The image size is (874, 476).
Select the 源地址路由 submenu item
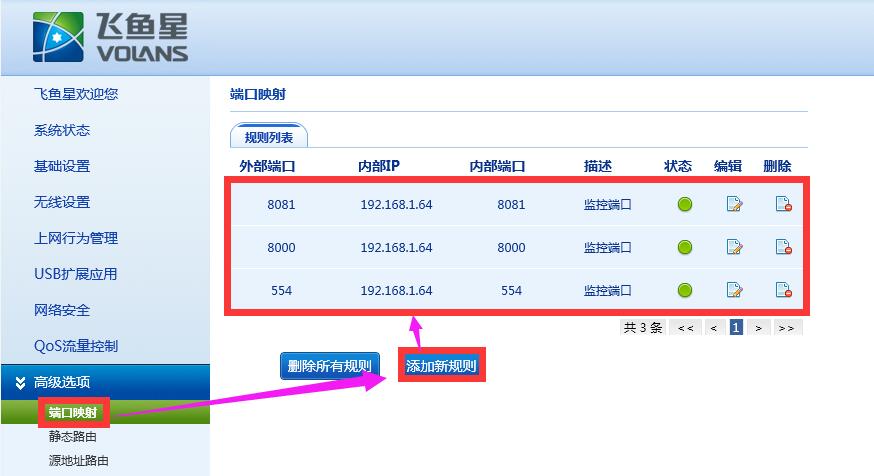[x=79, y=460]
